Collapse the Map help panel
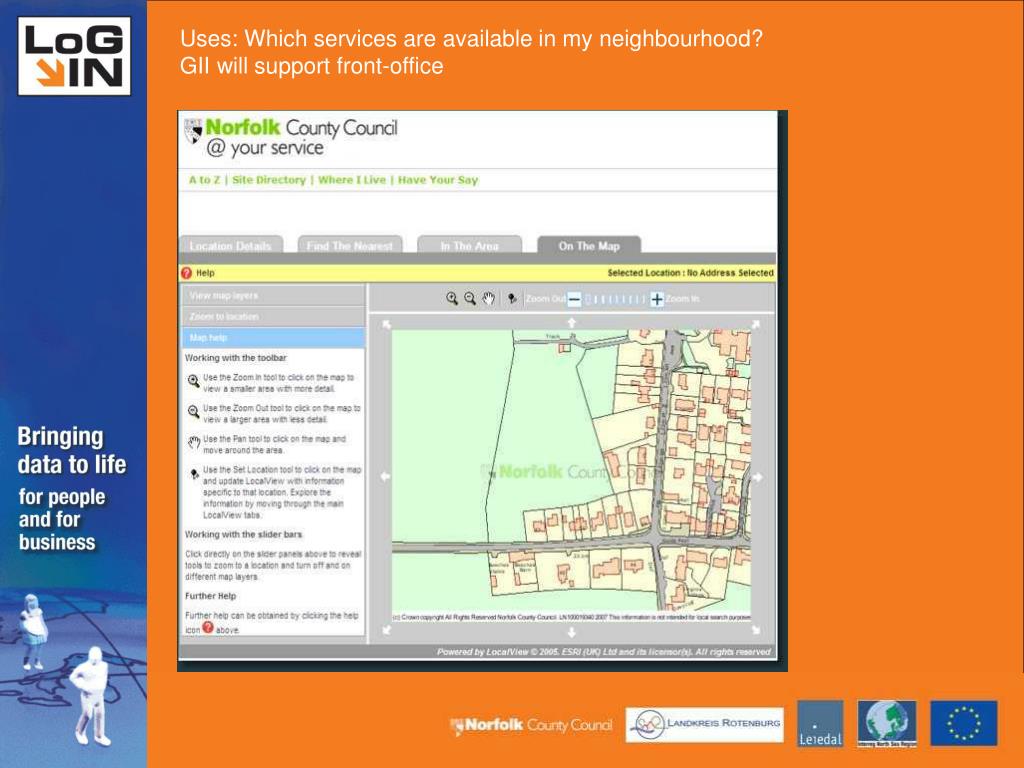The image size is (1024, 768). 273,337
